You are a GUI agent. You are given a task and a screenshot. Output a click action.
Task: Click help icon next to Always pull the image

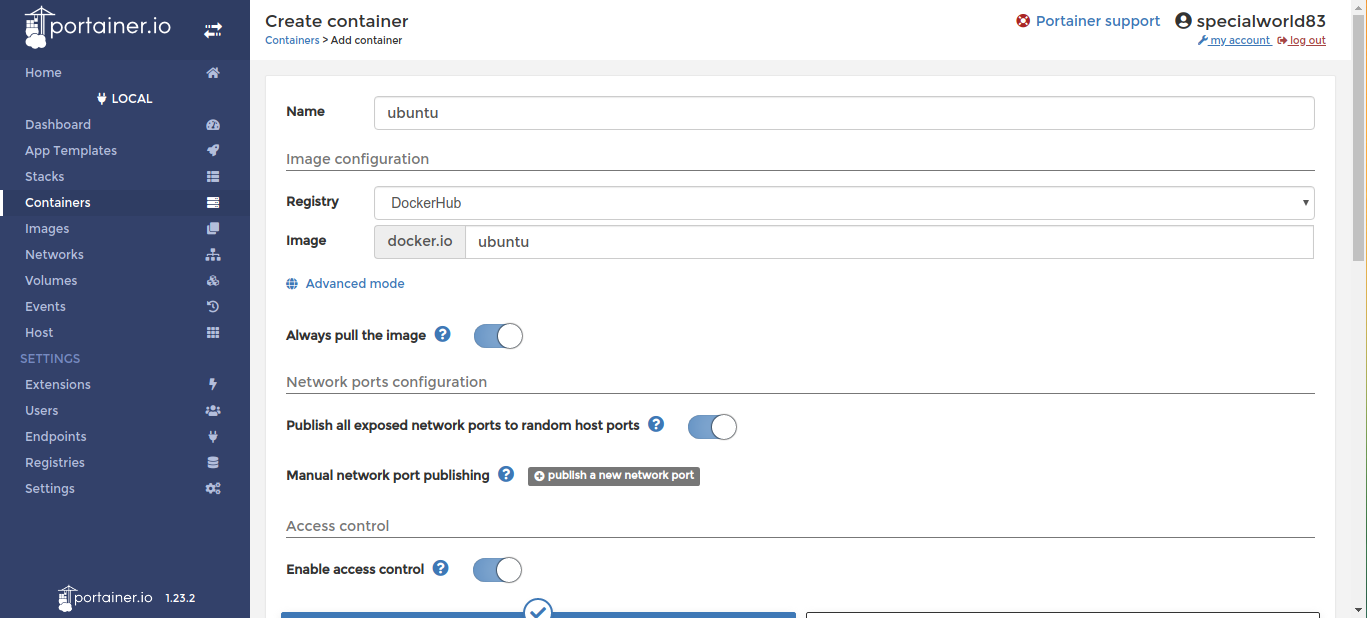point(442,334)
